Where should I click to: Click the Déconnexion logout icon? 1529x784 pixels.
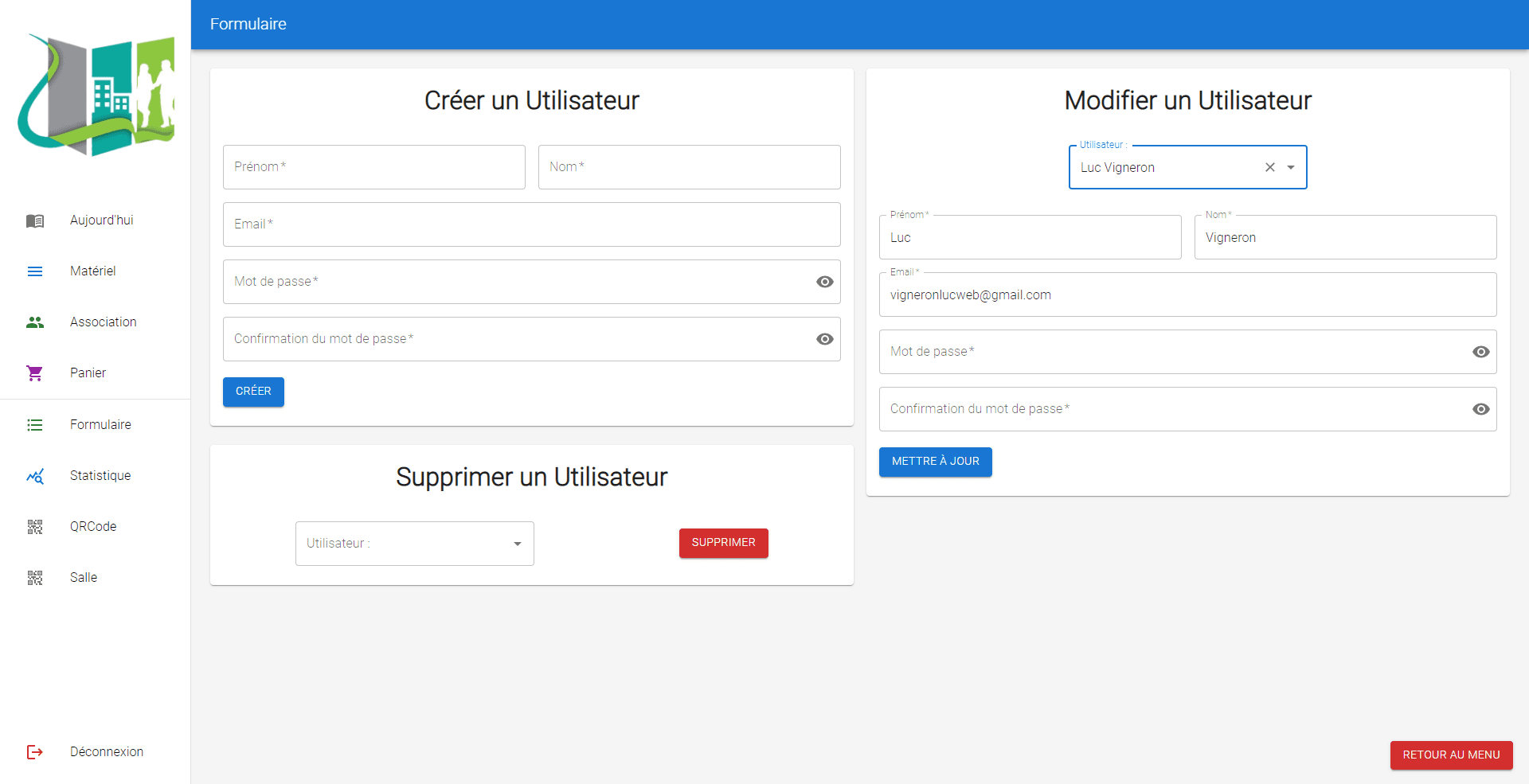35,752
